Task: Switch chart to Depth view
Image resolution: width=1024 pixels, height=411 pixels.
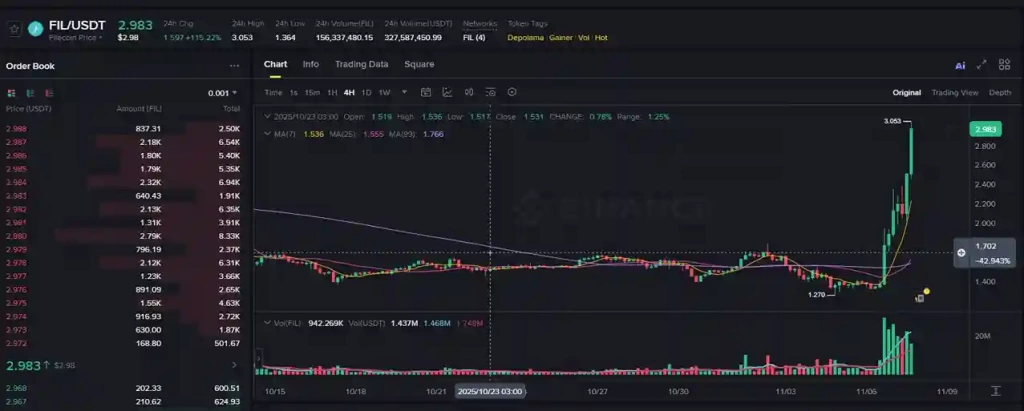Action: [x=1000, y=92]
